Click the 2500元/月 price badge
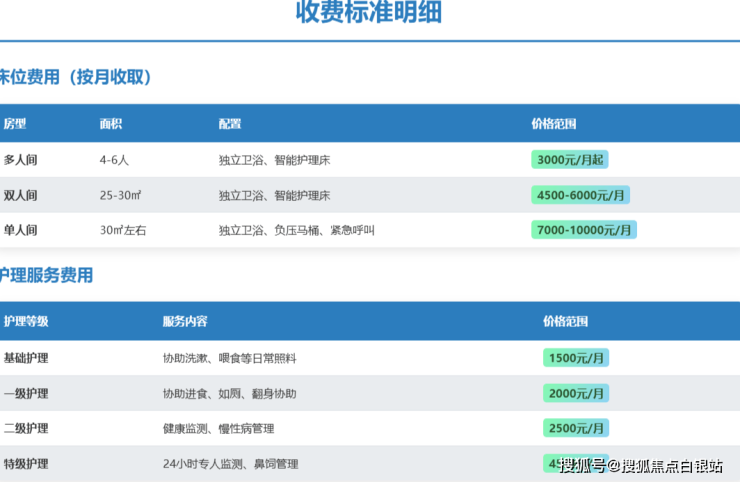This screenshot has width=740, height=482. pos(576,428)
